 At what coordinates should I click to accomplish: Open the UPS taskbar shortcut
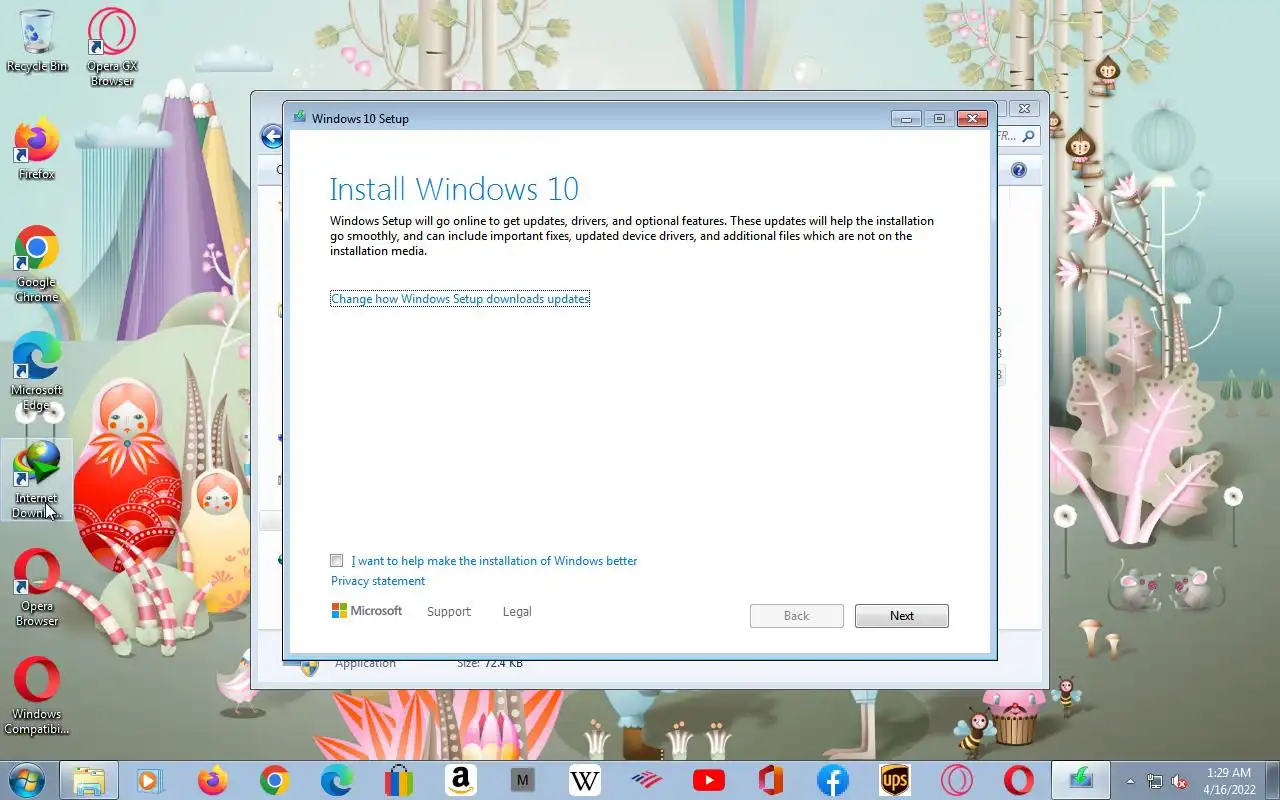[894, 780]
